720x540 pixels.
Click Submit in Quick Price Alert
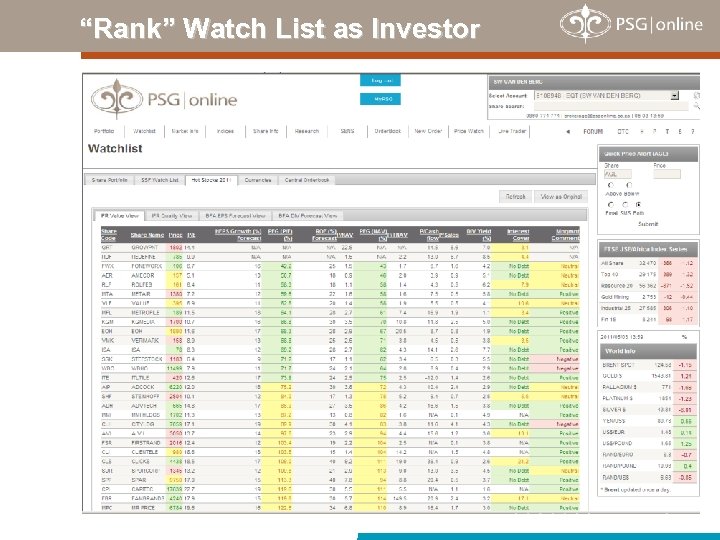pyautogui.click(x=648, y=224)
